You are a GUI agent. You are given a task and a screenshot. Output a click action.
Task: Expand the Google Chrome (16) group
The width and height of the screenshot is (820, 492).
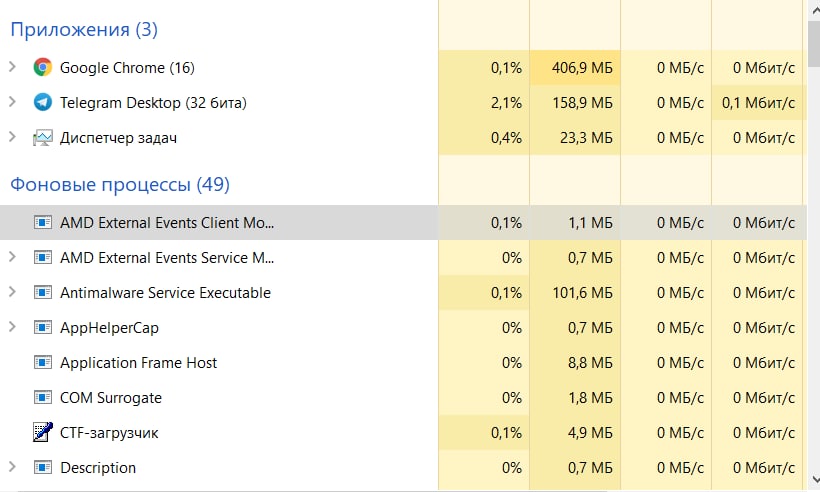(x=13, y=67)
